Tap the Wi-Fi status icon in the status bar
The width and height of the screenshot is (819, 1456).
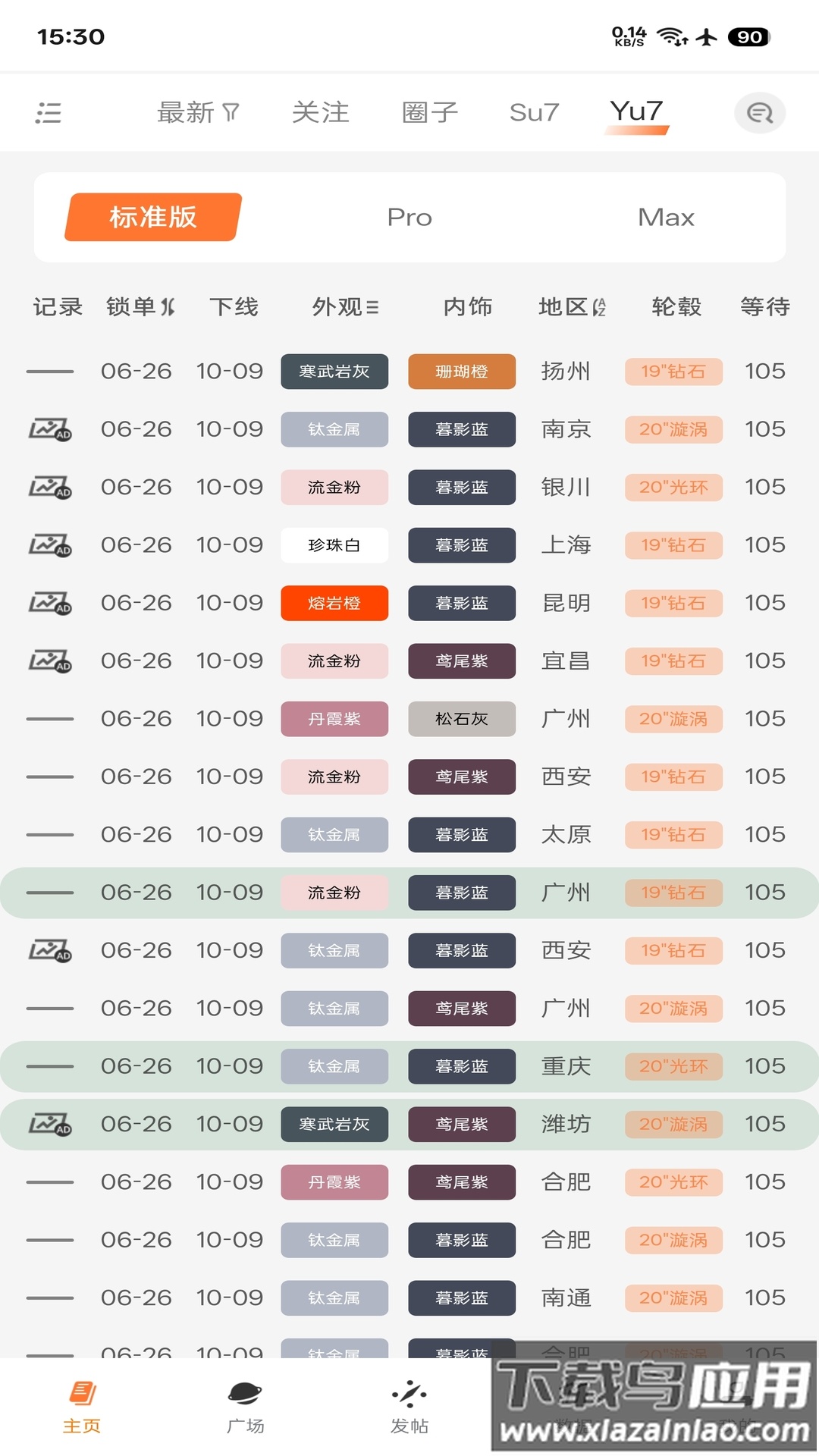click(x=670, y=36)
